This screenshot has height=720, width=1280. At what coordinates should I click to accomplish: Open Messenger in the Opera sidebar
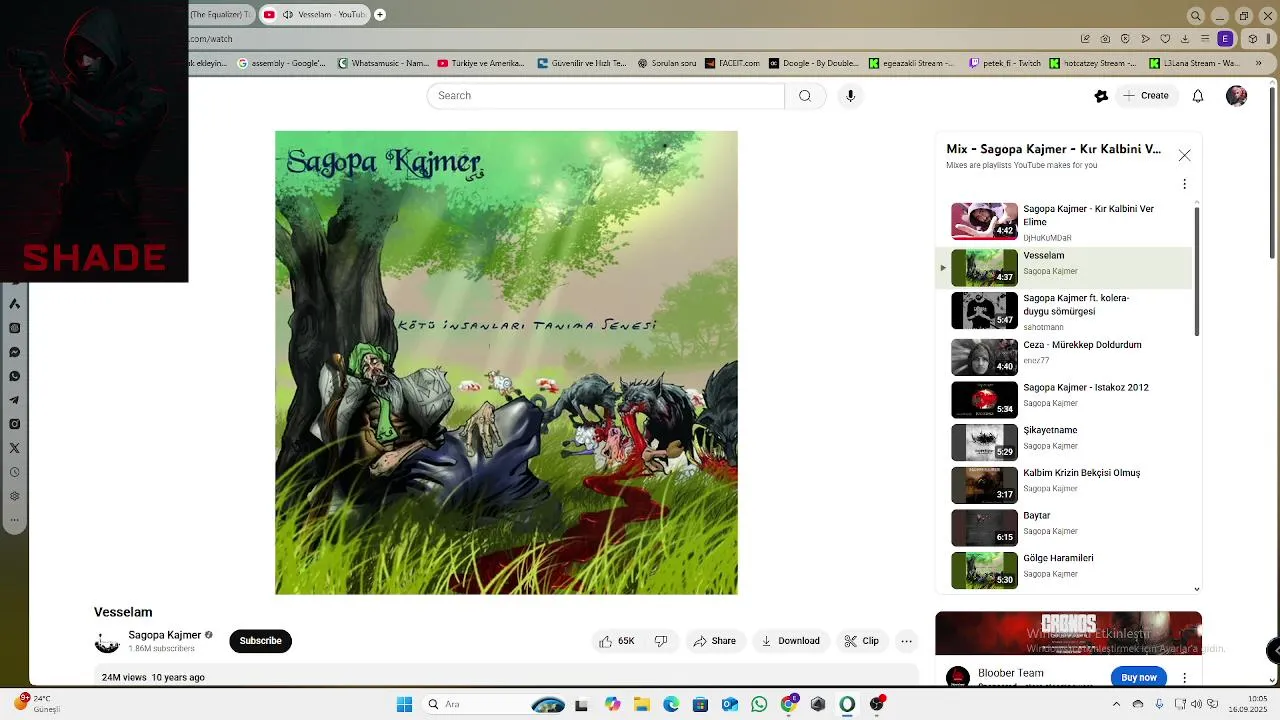14,352
